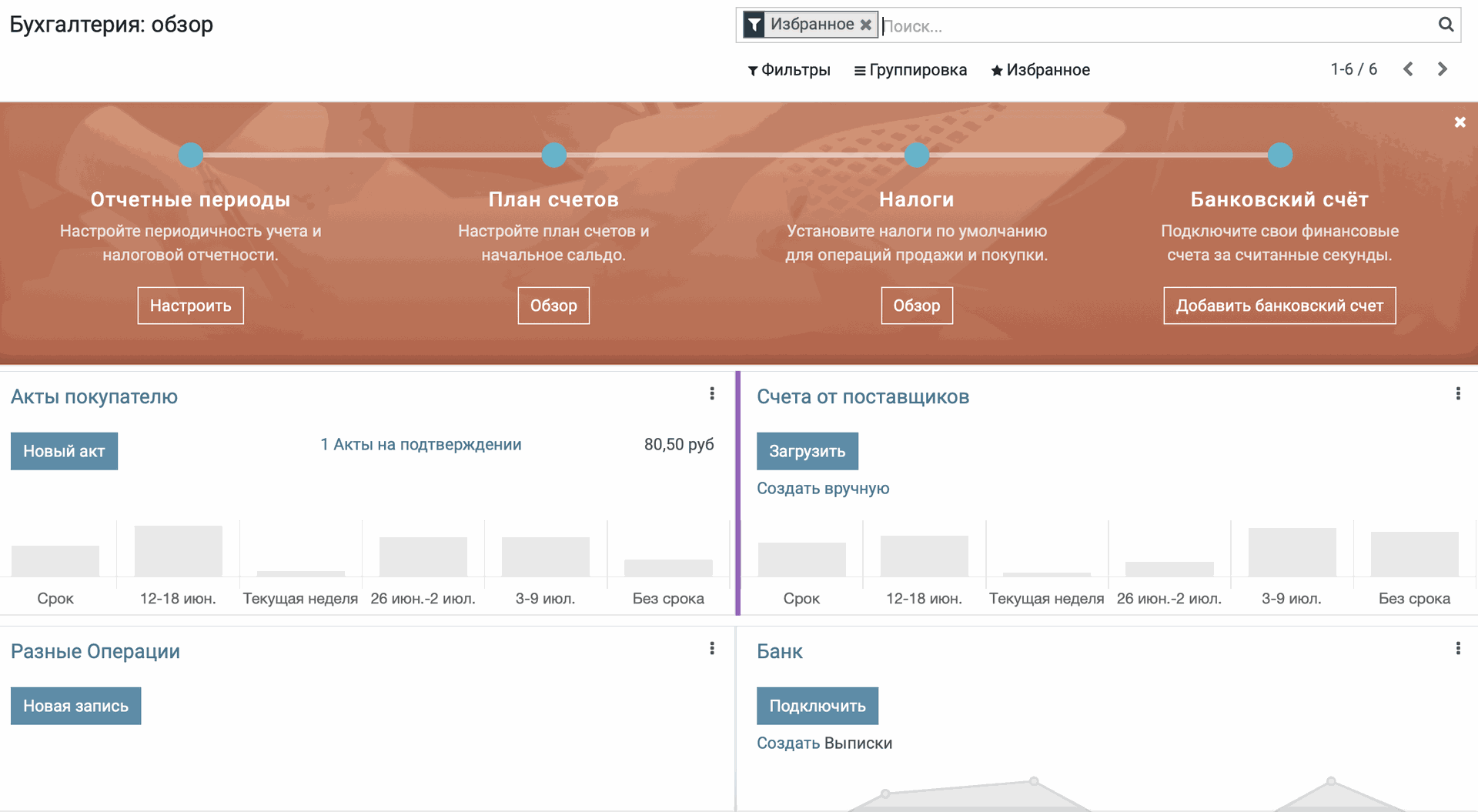Click Добавить банковский счет button
This screenshot has height=812, width=1478.
(x=1279, y=306)
